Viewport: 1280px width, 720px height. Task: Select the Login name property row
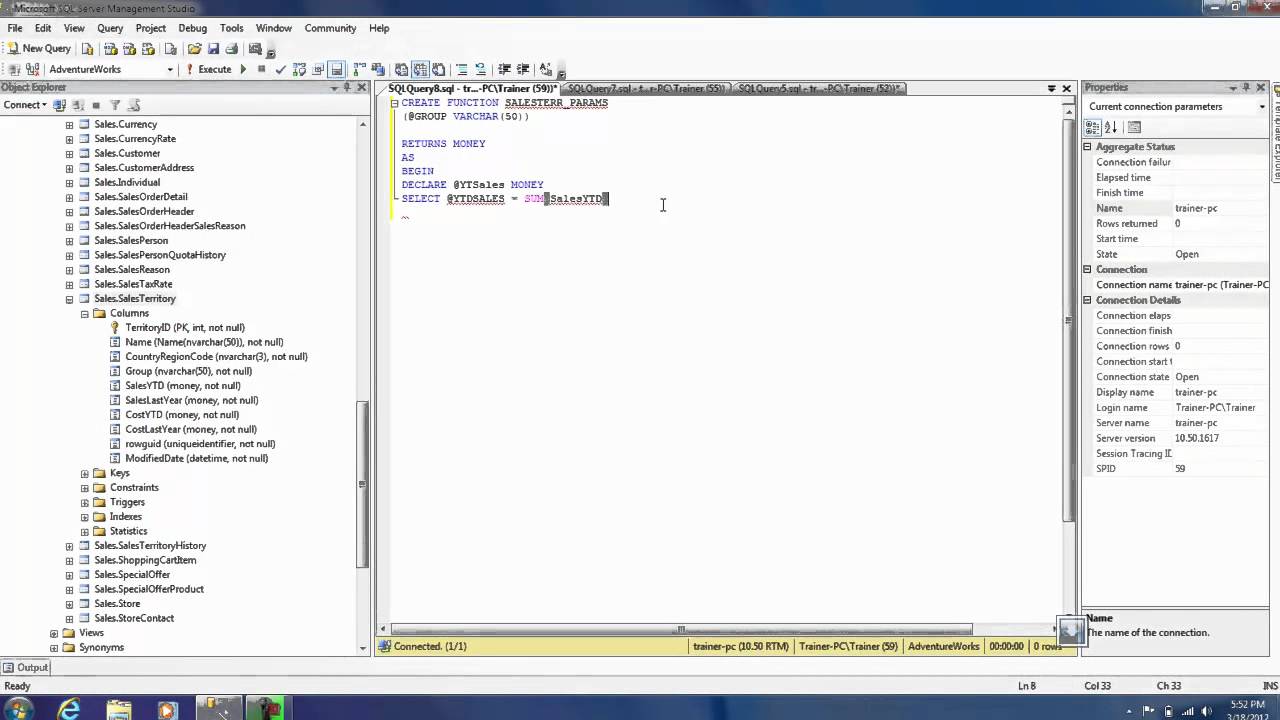click(x=1175, y=408)
